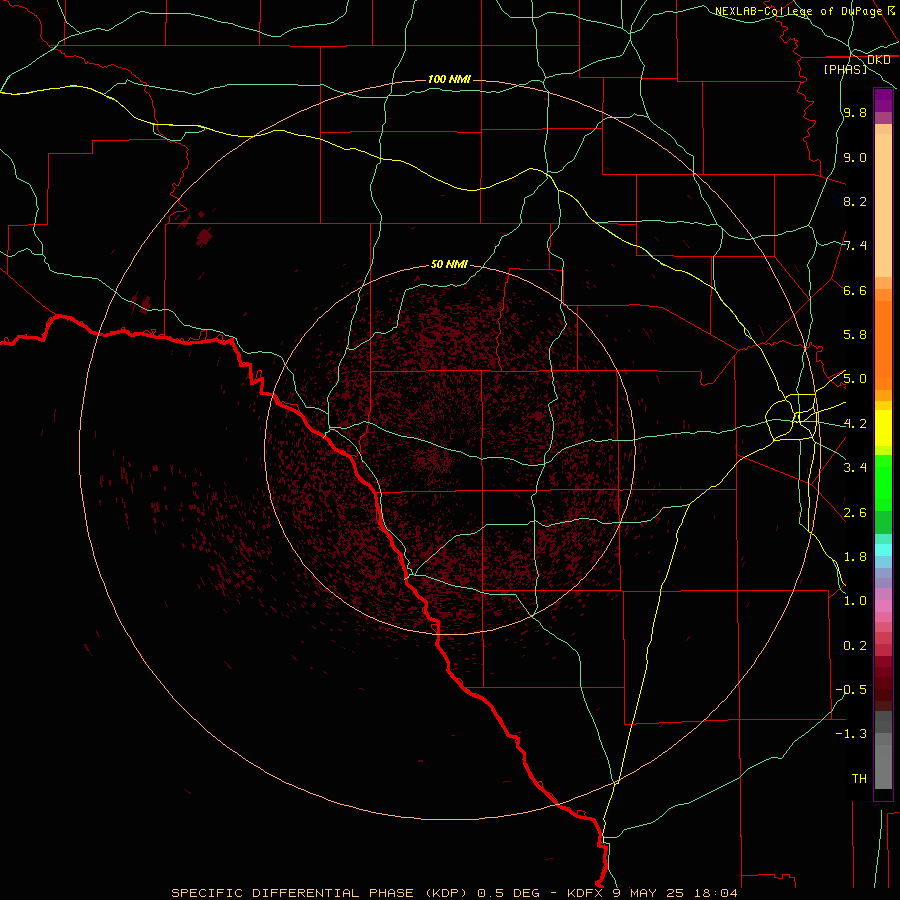
Task: Click the KDFX 9 MAY 25 18:04 timestamp
Action: (652, 893)
